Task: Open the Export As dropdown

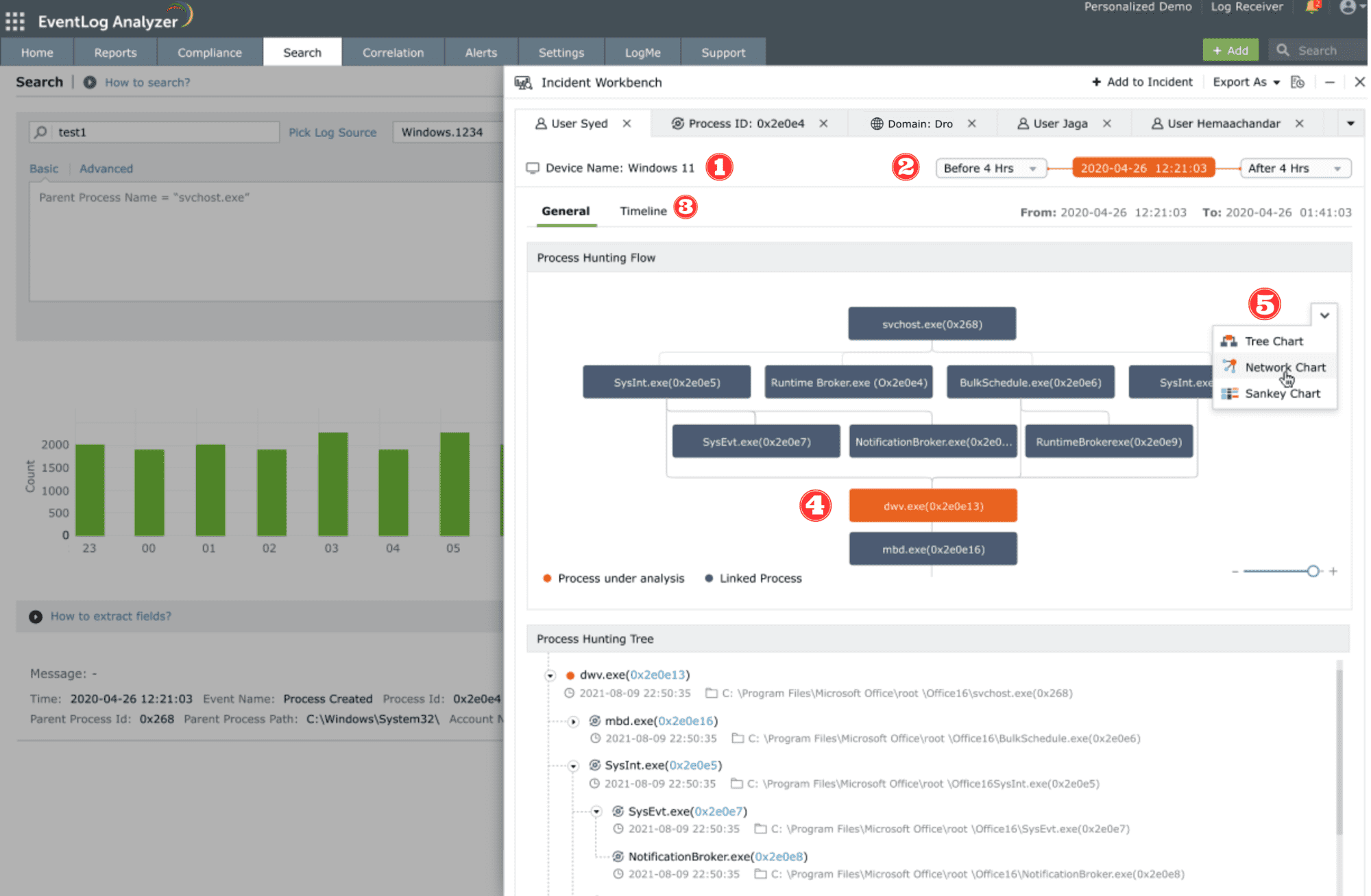Action: [1246, 82]
